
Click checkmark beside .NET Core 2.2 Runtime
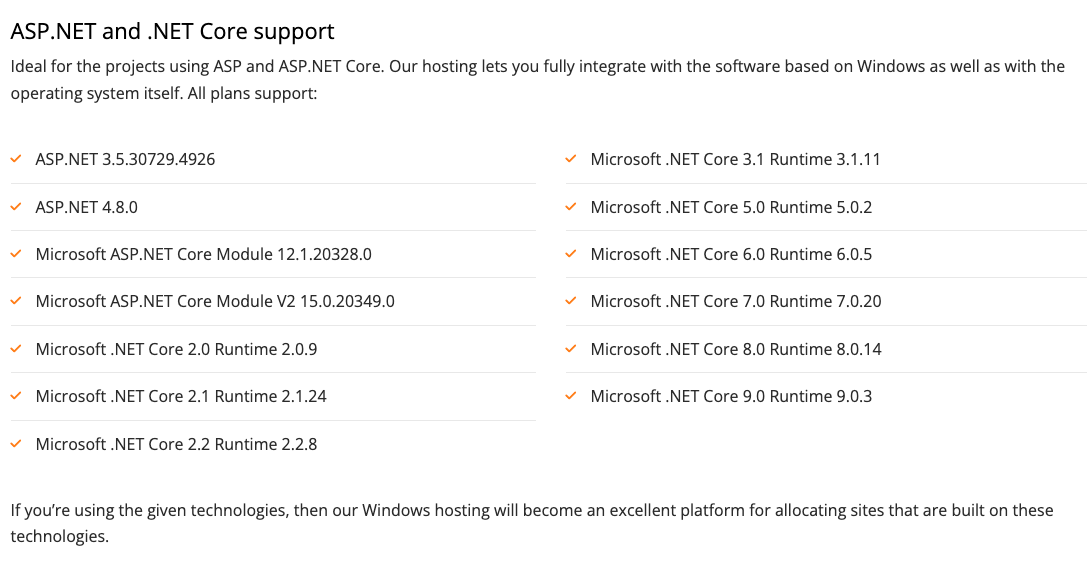tap(15, 444)
